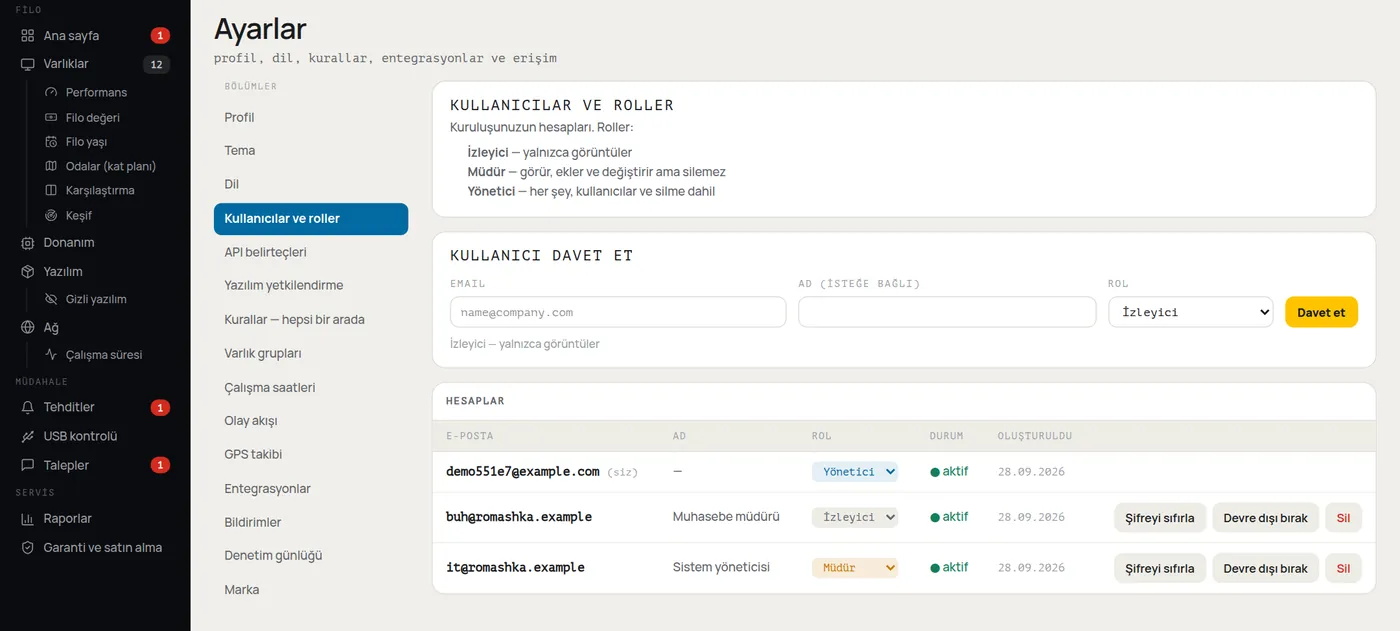This screenshot has width=1400, height=631.
Task: Delete the it@romashka.example account
Action: point(1343,568)
